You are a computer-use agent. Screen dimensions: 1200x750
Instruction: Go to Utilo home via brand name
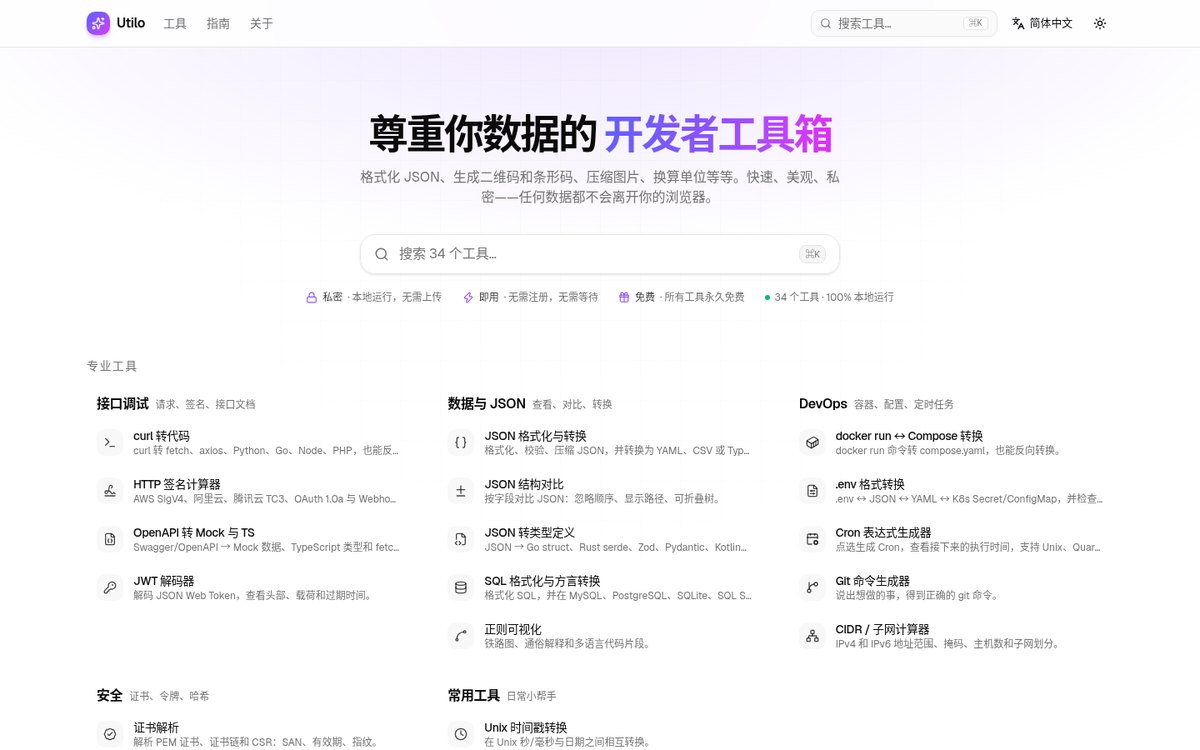click(x=131, y=23)
